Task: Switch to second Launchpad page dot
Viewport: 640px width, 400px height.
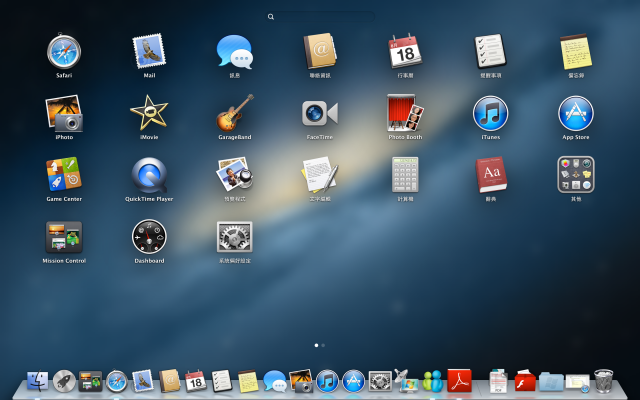Action: (323, 345)
